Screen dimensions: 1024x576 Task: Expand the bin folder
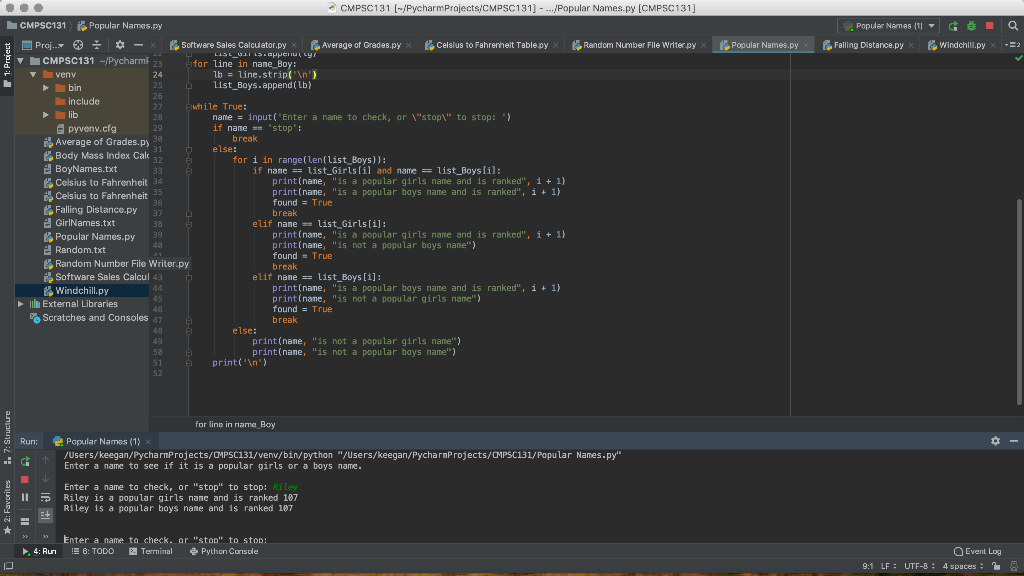(46, 88)
